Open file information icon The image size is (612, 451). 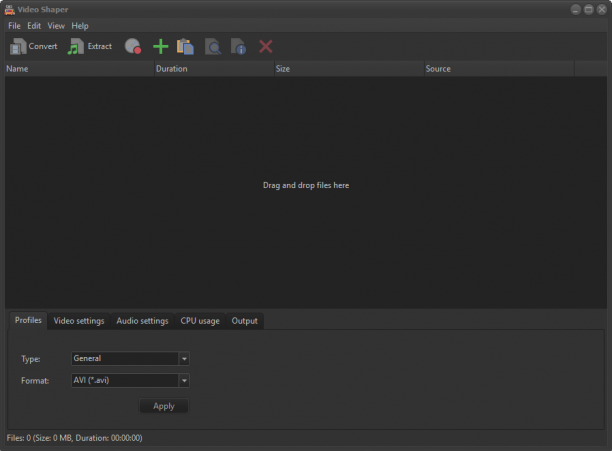[238, 46]
